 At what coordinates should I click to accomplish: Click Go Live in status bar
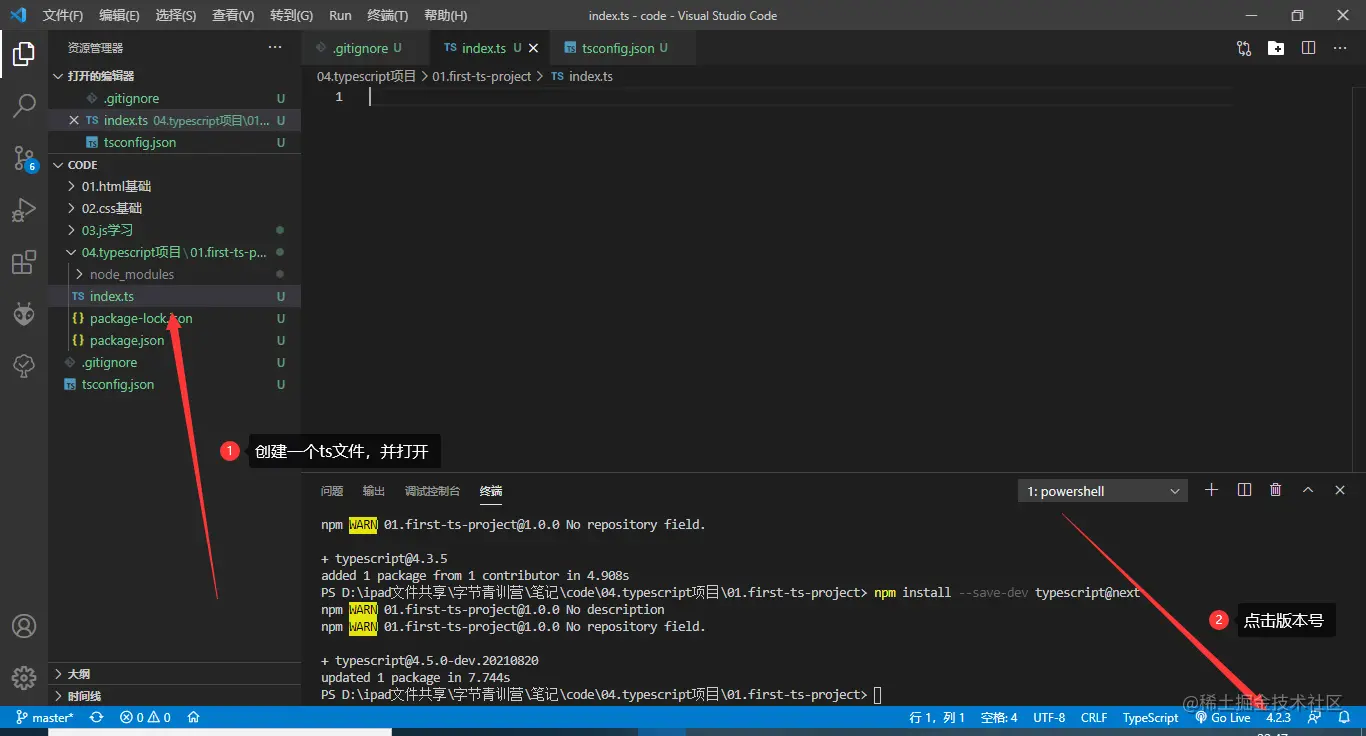point(1223,717)
